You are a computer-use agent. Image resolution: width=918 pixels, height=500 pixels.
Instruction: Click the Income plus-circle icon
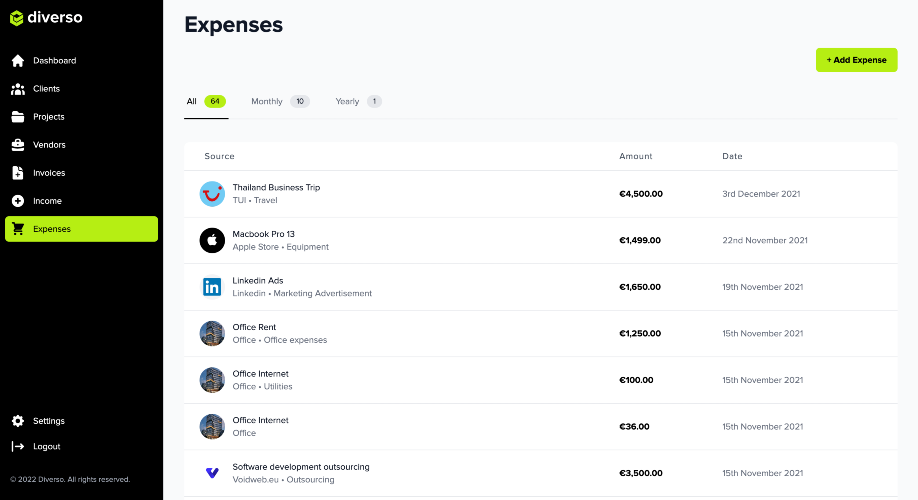click(18, 201)
